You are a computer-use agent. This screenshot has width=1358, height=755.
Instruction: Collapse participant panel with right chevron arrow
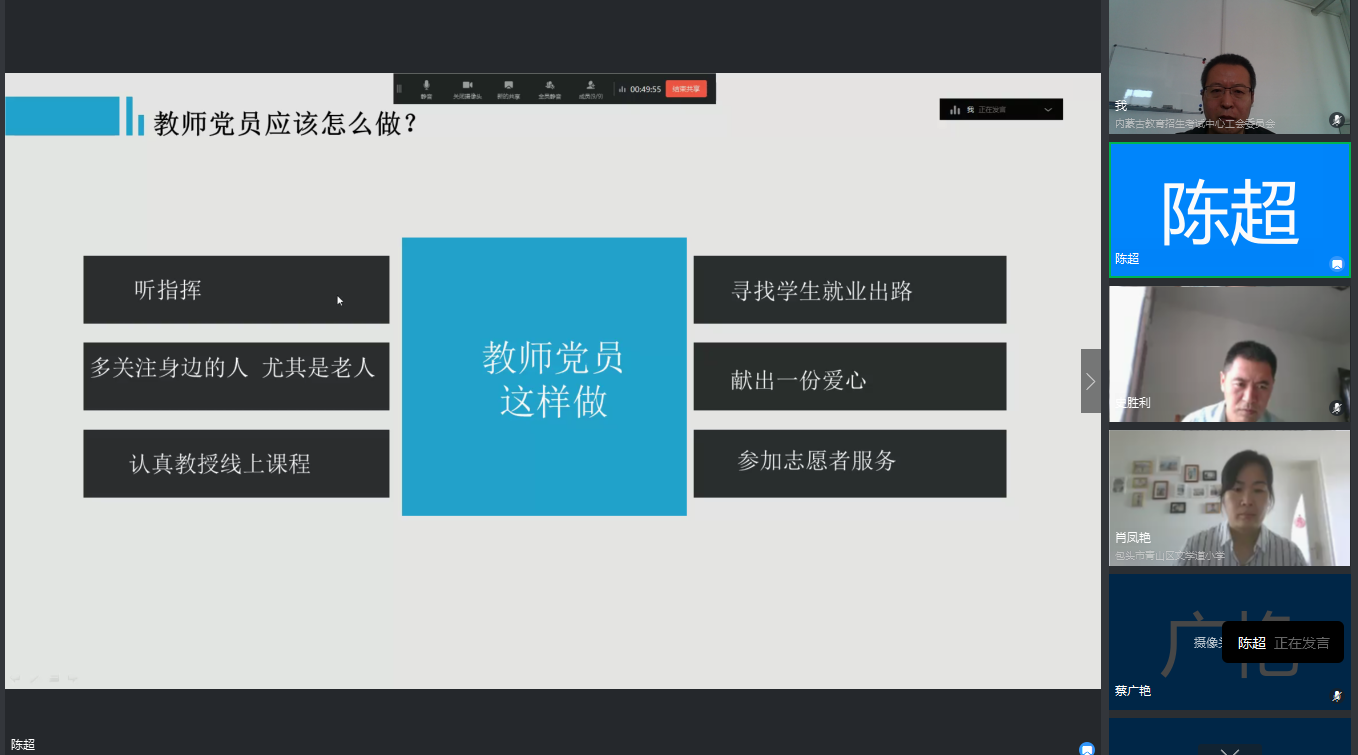pos(1090,381)
